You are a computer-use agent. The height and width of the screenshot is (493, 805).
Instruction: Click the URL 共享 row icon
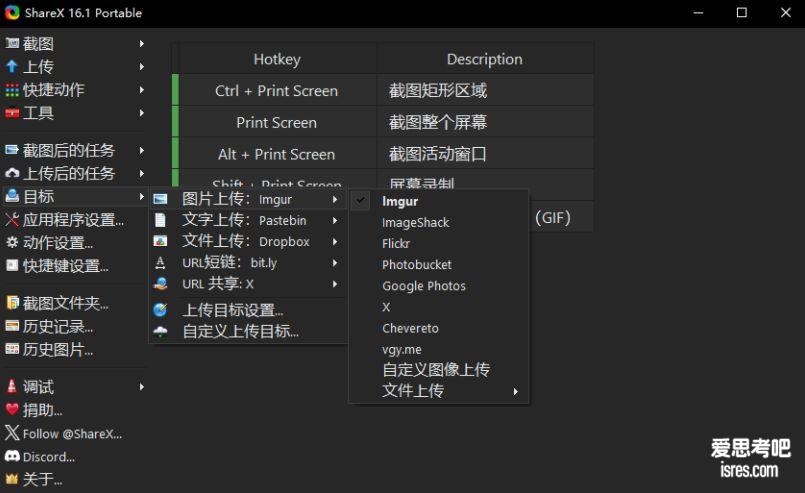[160, 283]
